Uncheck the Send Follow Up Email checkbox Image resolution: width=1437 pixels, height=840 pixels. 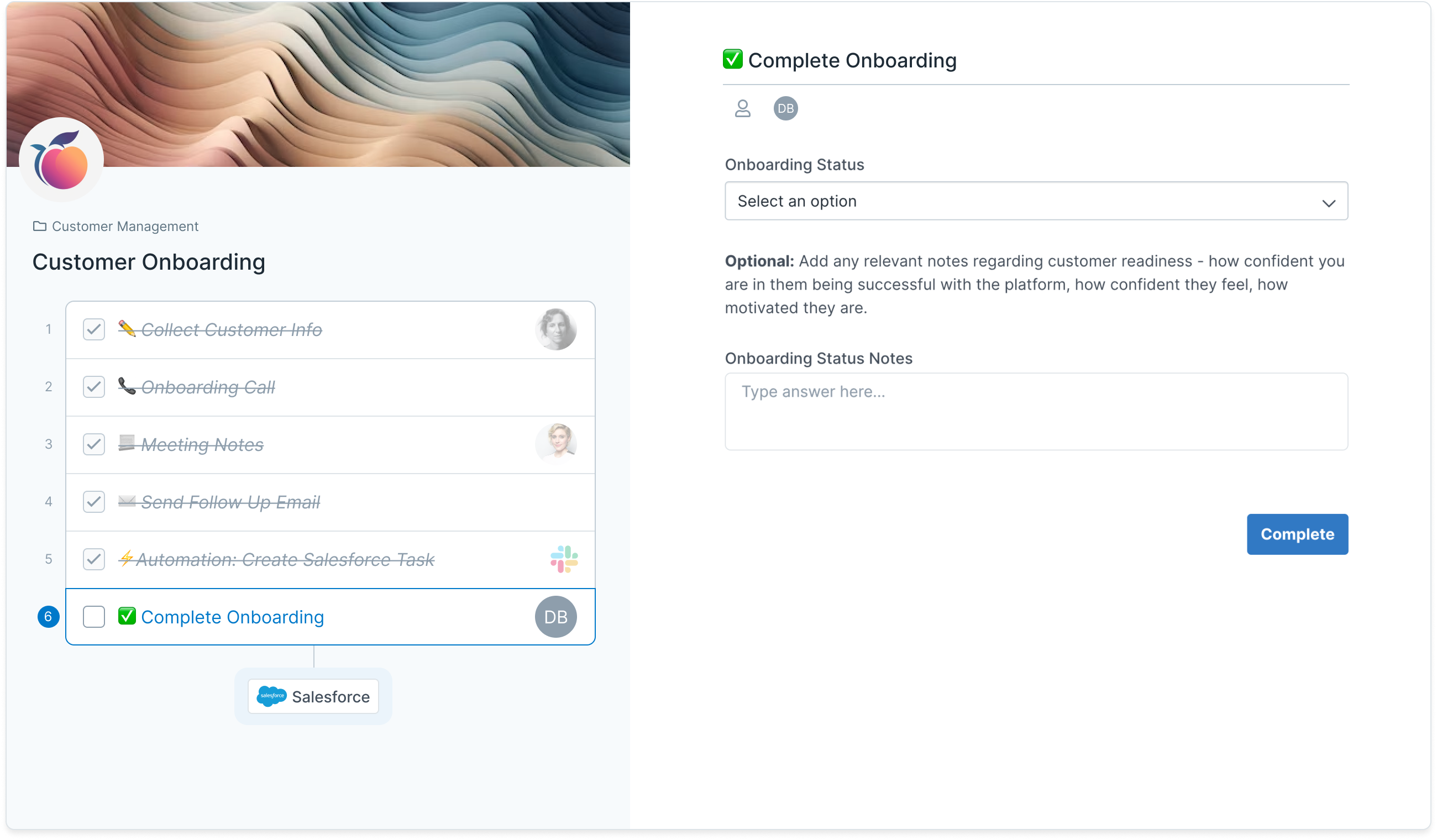point(93,502)
